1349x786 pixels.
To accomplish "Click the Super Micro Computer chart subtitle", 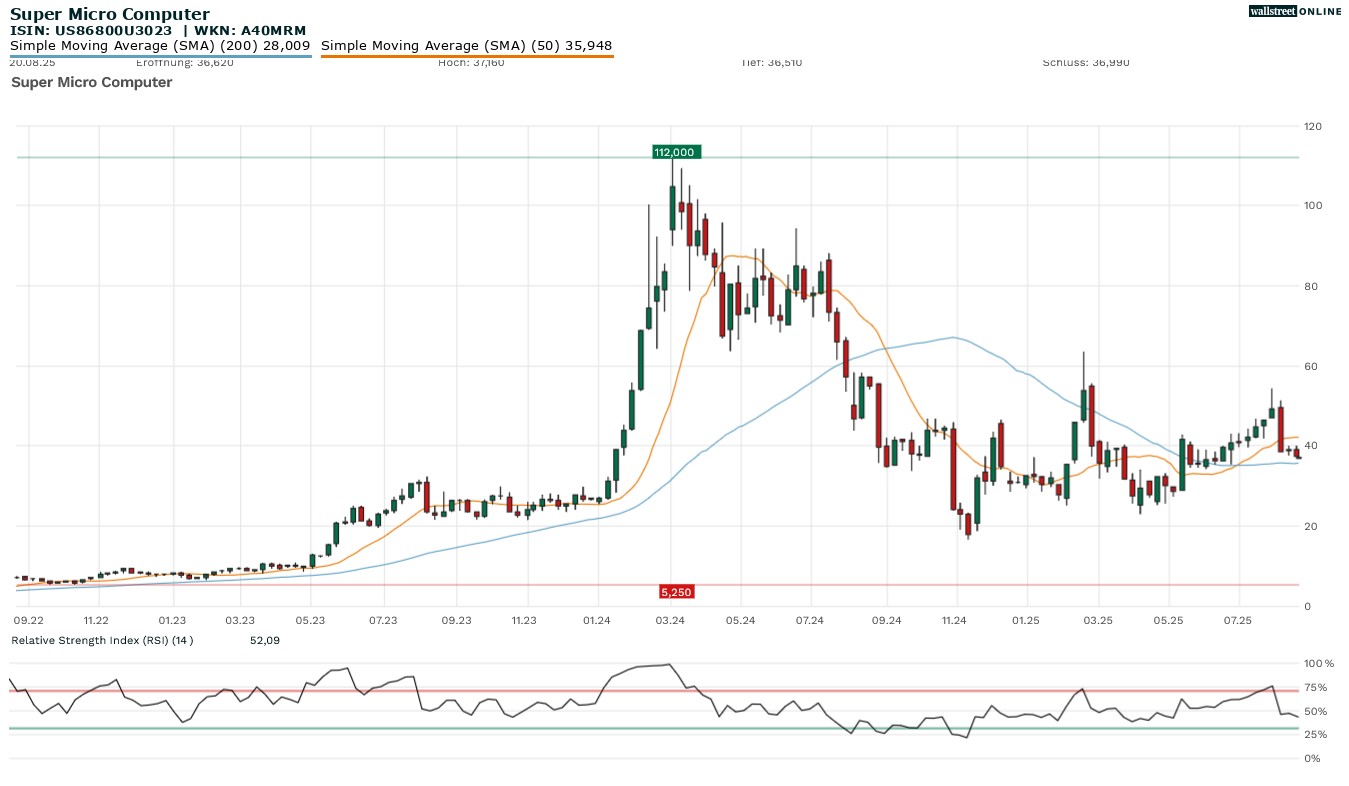I will pyautogui.click(x=92, y=82).
